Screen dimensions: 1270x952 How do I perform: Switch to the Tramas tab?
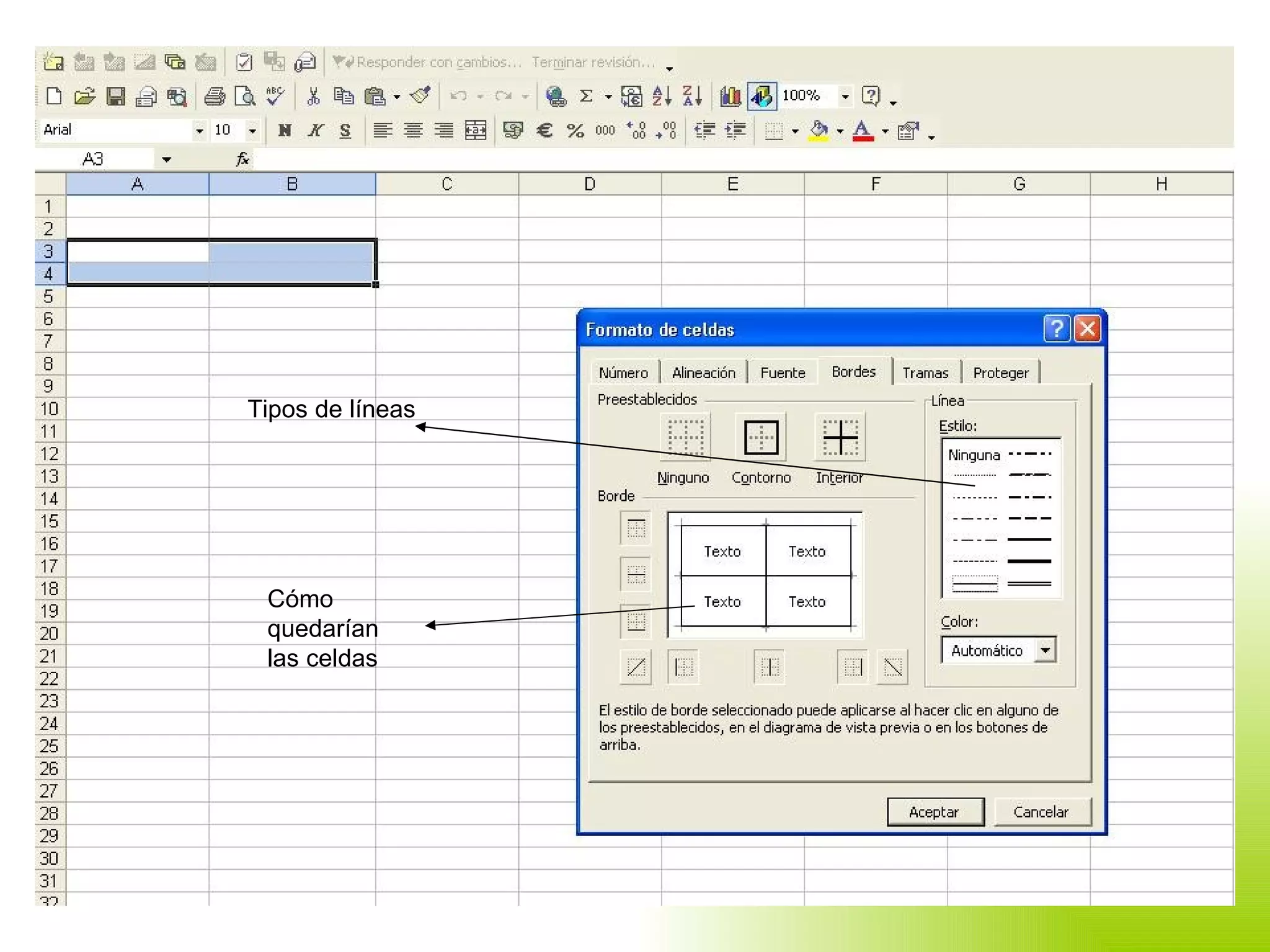click(x=925, y=372)
